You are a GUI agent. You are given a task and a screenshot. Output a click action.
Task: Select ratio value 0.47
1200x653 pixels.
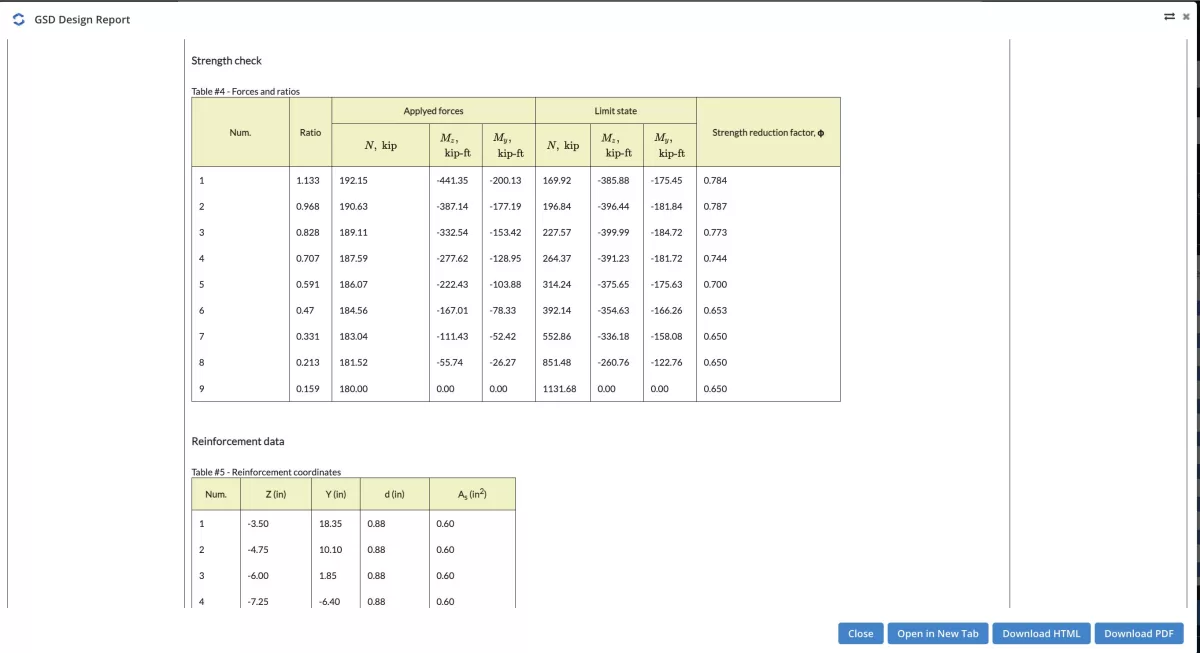click(305, 310)
